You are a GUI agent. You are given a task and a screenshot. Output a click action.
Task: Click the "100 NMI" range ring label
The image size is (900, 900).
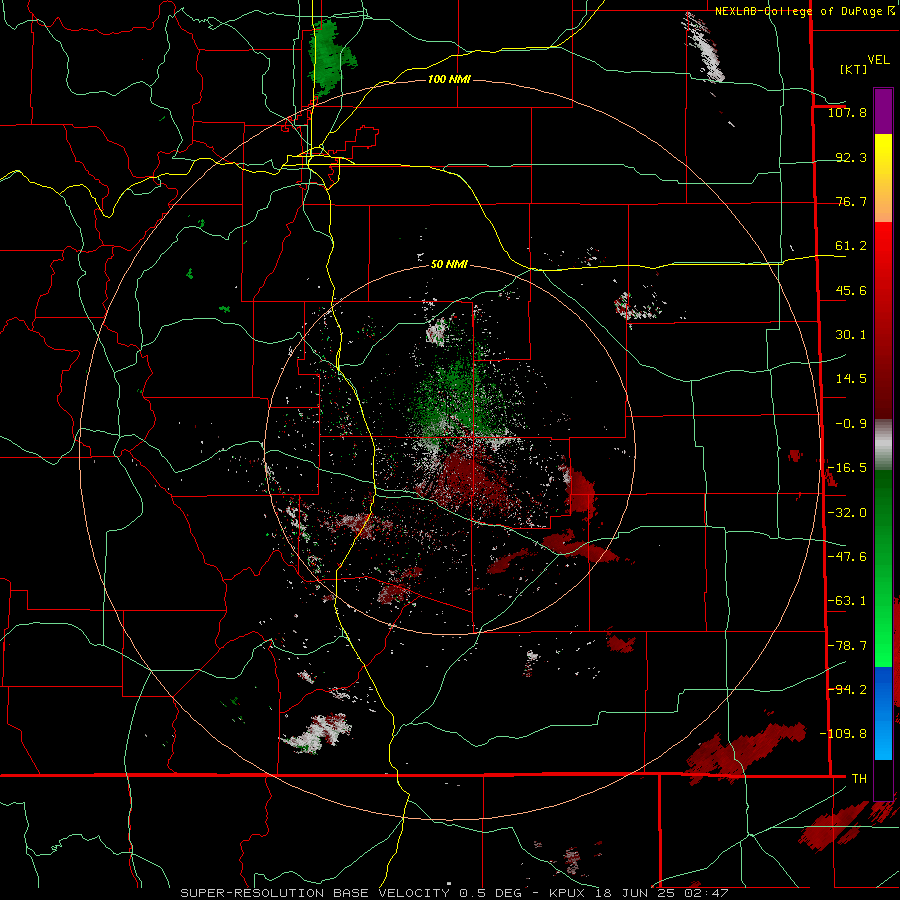pos(449,79)
